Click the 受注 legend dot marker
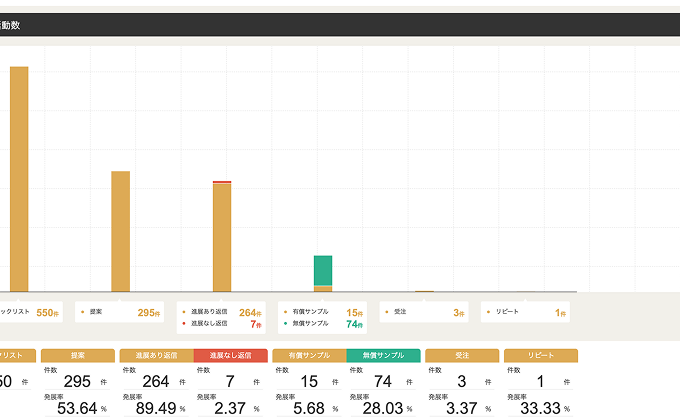Viewport: 680px width, 420px height. pos(387,312)
